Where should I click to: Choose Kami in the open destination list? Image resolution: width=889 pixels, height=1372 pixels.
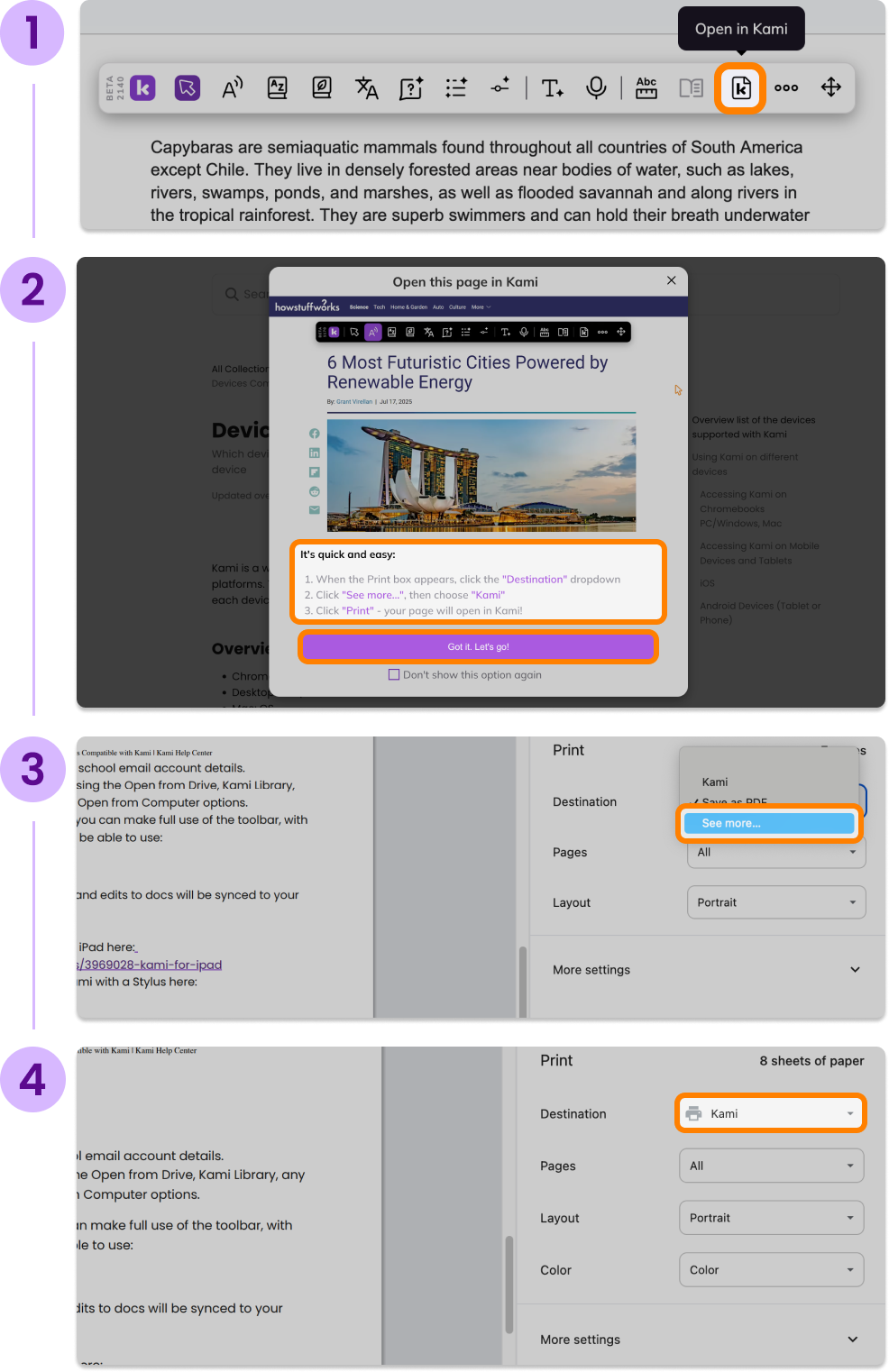click(x=715, y=782)
